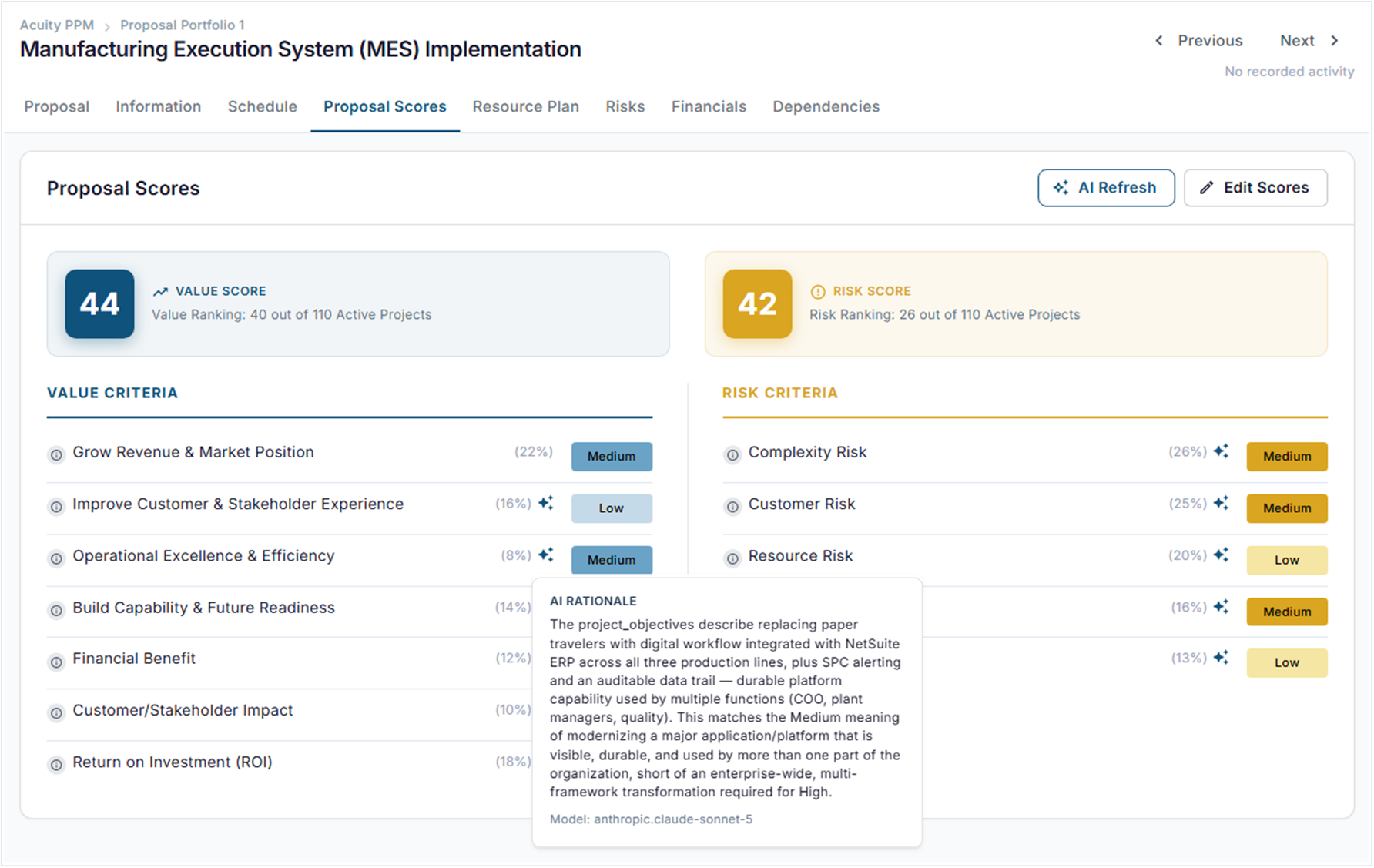Screen dimensions: 1374x868
Task: Click AI sparkle icon for Improve Customer & Stakeholder Experience
Action: [546, 503]
